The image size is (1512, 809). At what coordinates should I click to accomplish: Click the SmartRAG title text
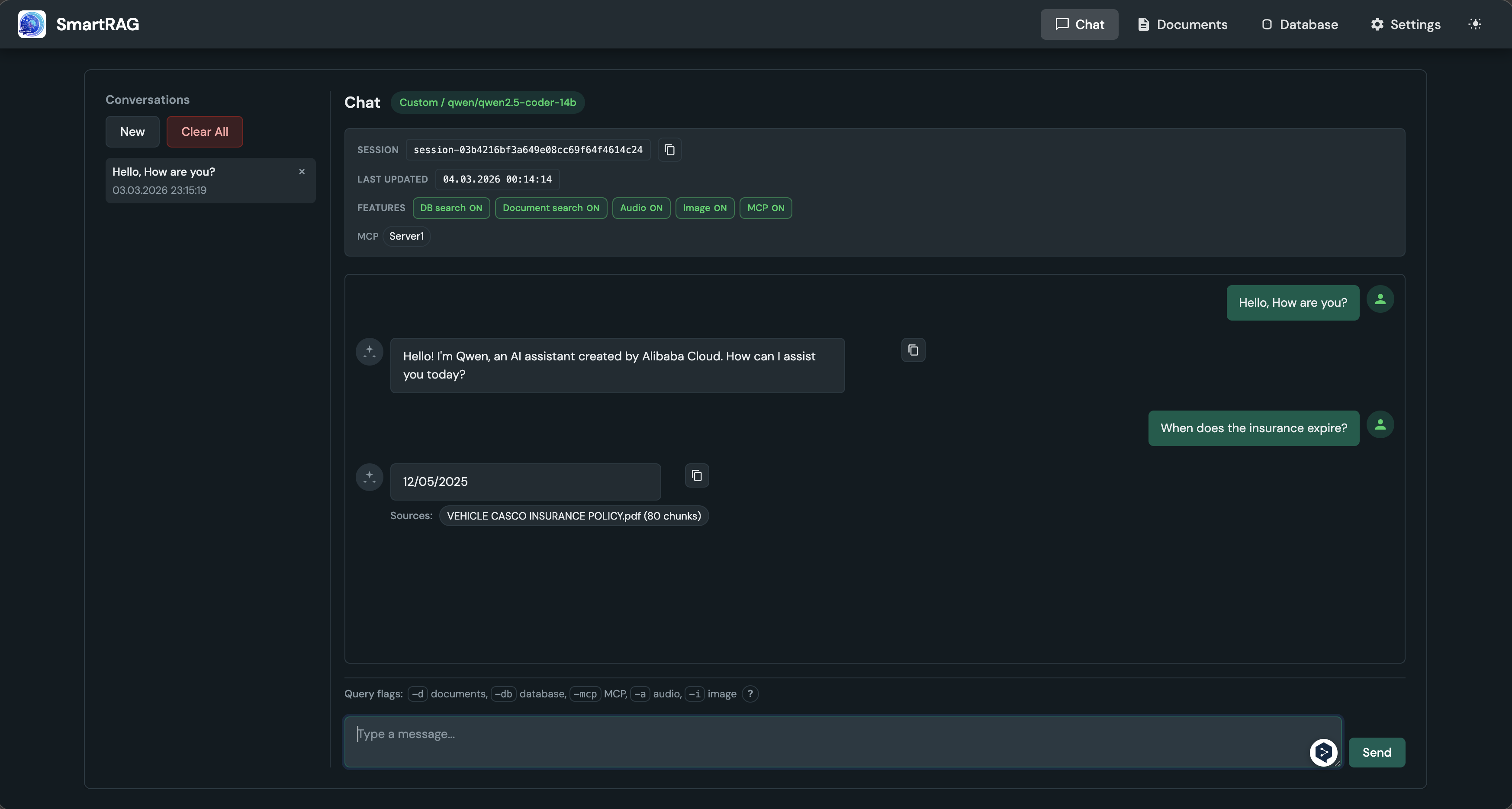point(97,24)
